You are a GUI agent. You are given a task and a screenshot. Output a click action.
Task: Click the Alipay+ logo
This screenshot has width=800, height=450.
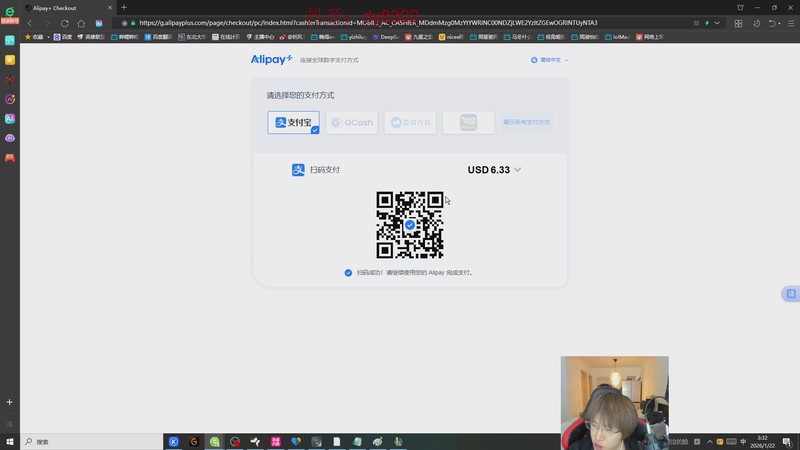tap(271, 59)
